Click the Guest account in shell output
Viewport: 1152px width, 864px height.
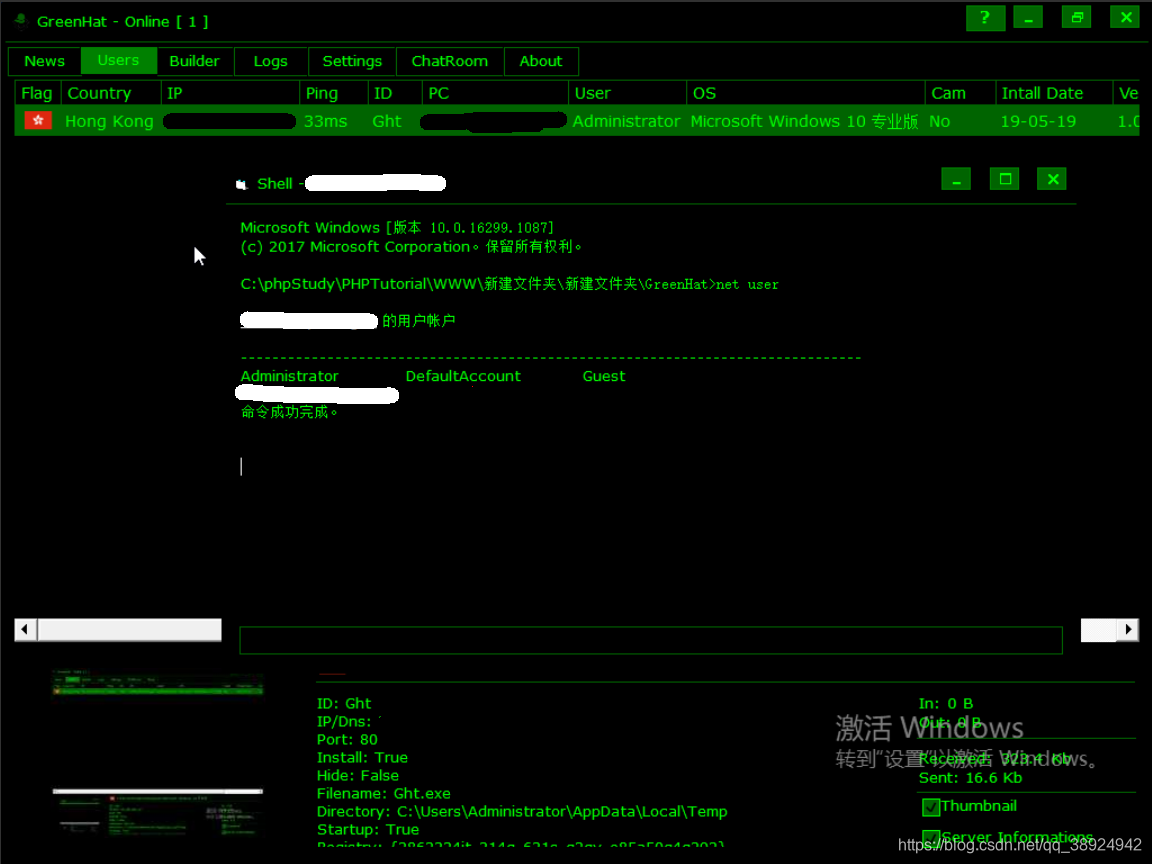pos(604,376)
